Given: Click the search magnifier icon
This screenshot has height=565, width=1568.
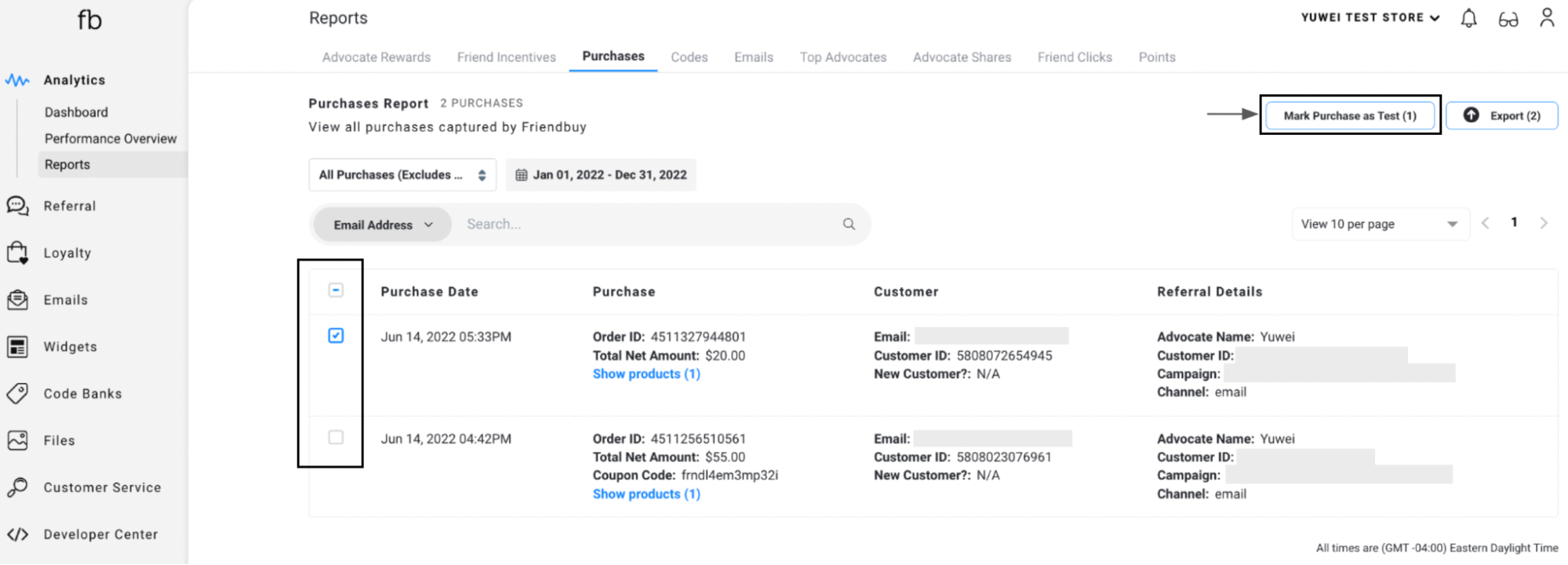Looking at the screenshot, I should pos(849,224).
